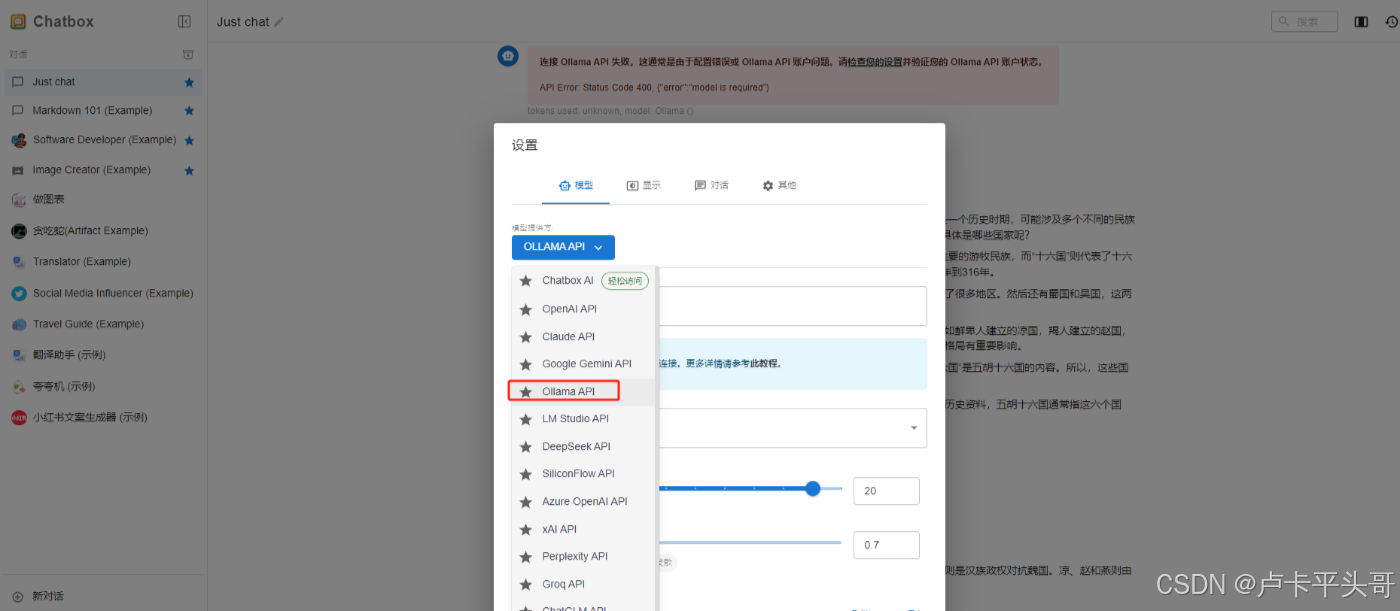The width and height of the screenshot is (1400, 611).
Task: Click 小红书文案生成器 avatar icon
Action: point(18,417)
